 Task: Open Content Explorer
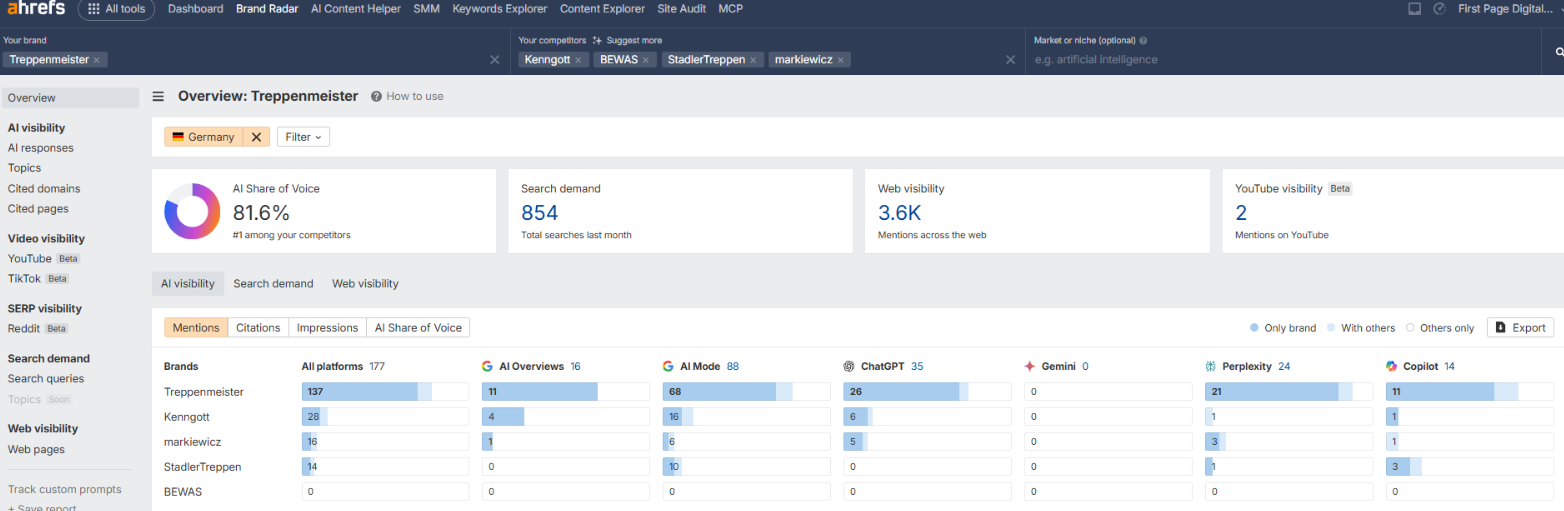(602, 9)
